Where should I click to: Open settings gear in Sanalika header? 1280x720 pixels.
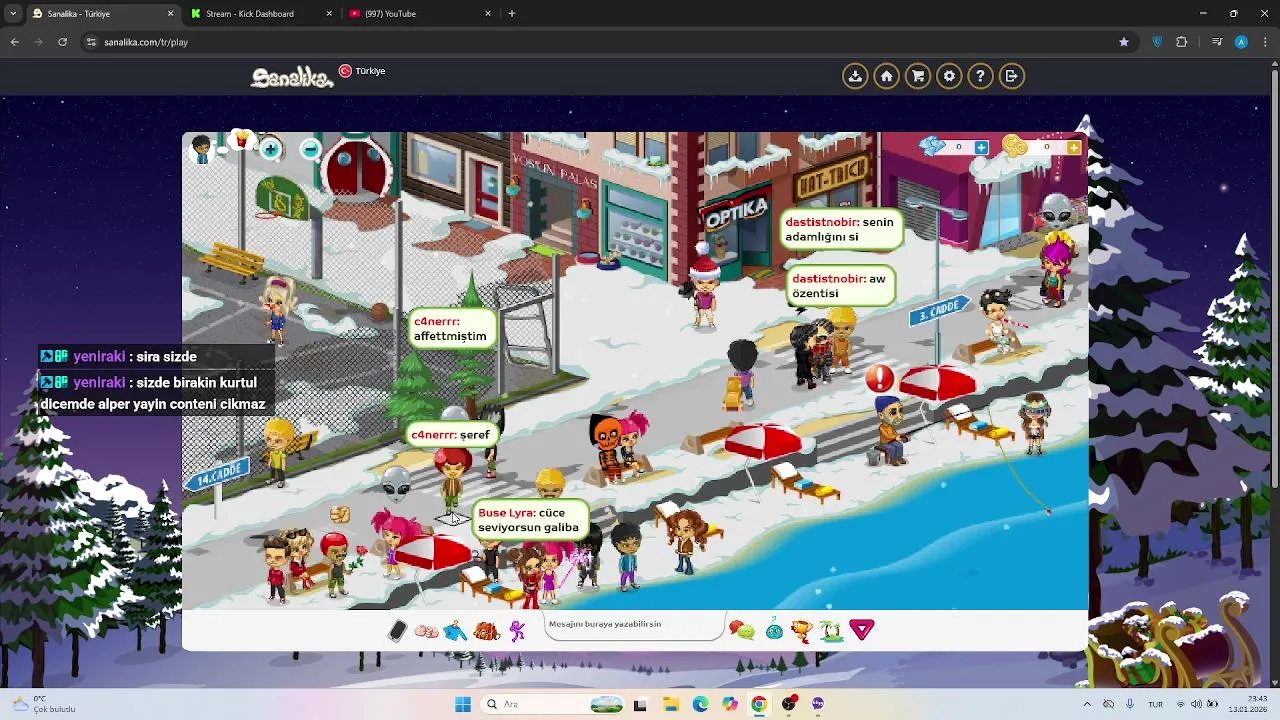coord(949,76)
